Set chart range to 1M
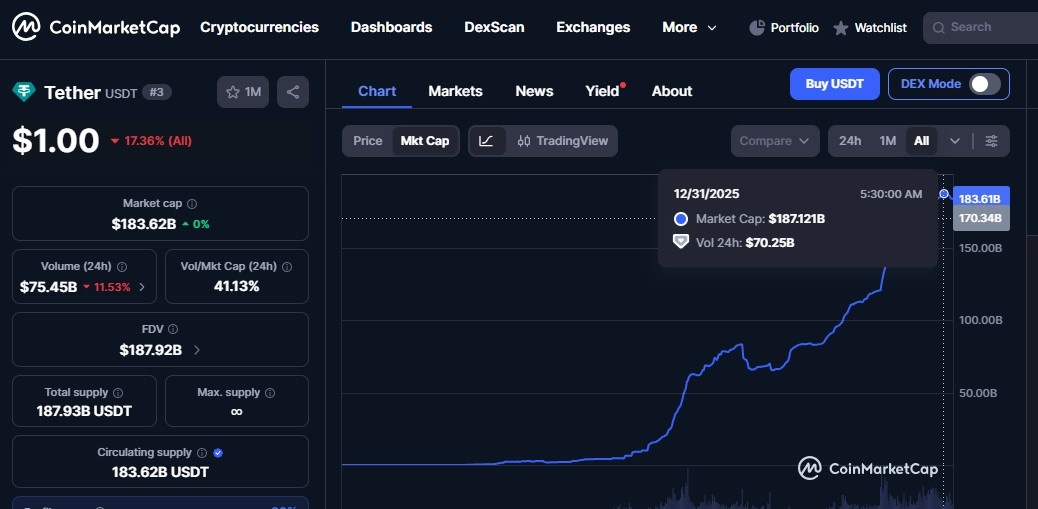 point(888,141)
